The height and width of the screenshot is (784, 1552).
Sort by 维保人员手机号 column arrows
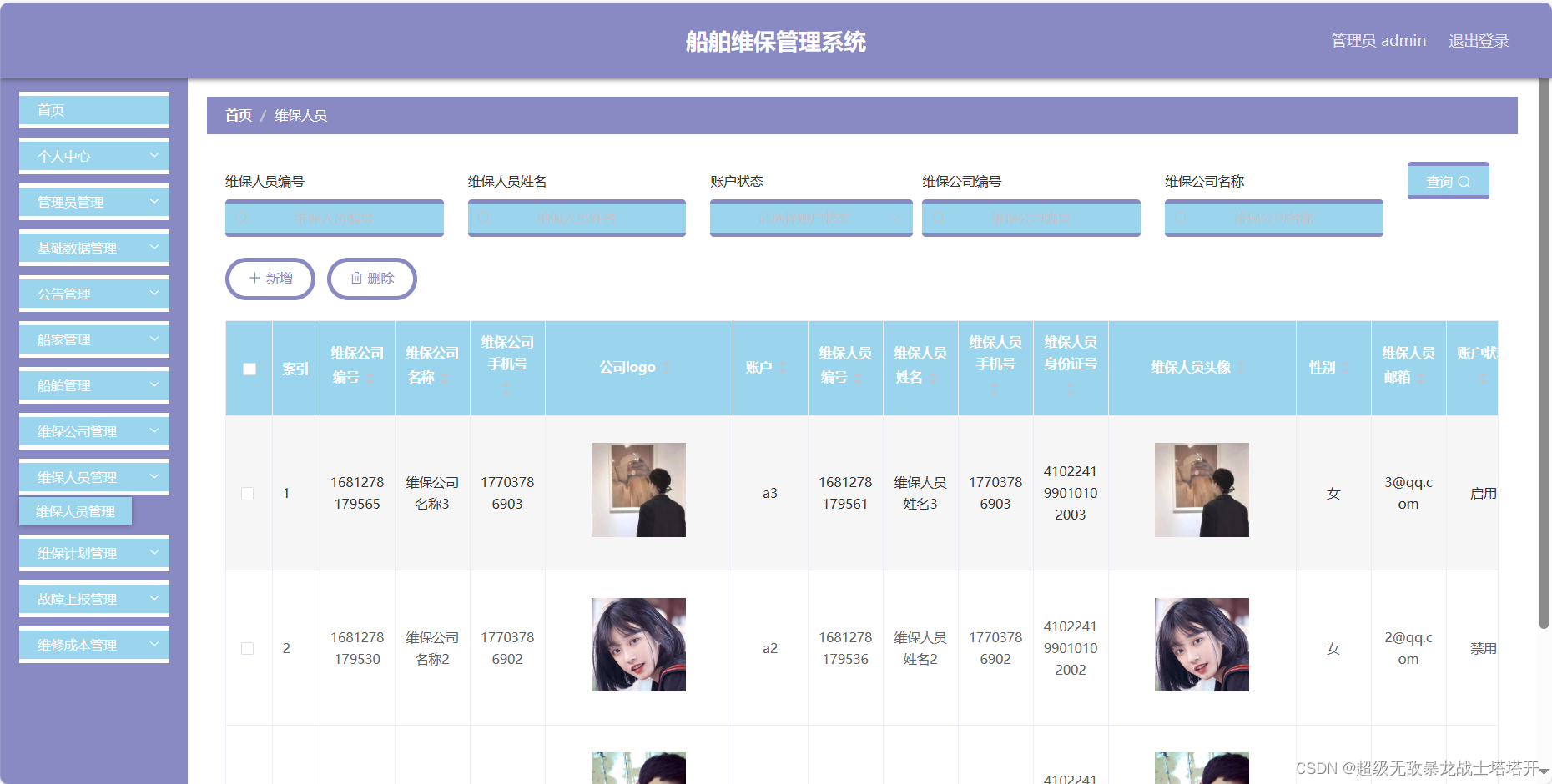(x=995, y=389)
